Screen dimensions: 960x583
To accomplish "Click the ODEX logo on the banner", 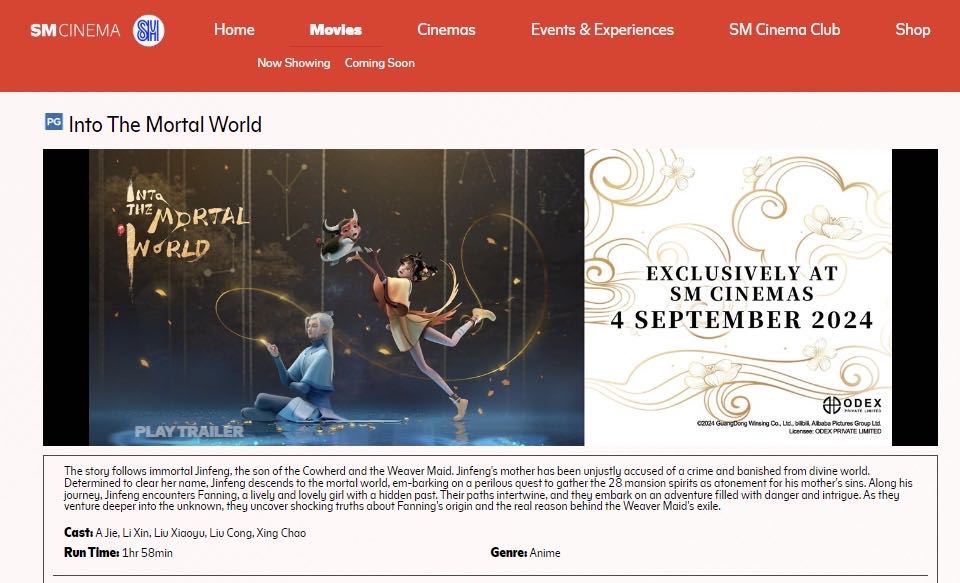I will point(852,405).
